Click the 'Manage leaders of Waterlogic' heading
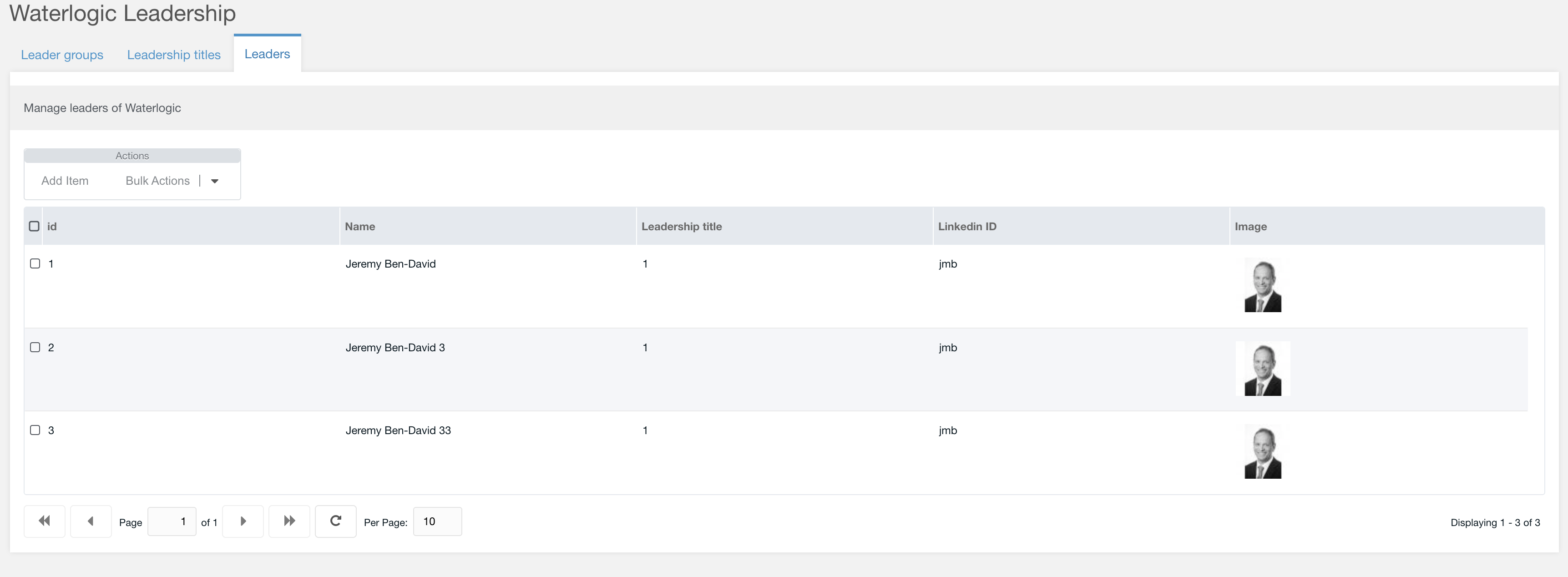Viewport: 1568px width, 577px height. click(x=102, y=108)
